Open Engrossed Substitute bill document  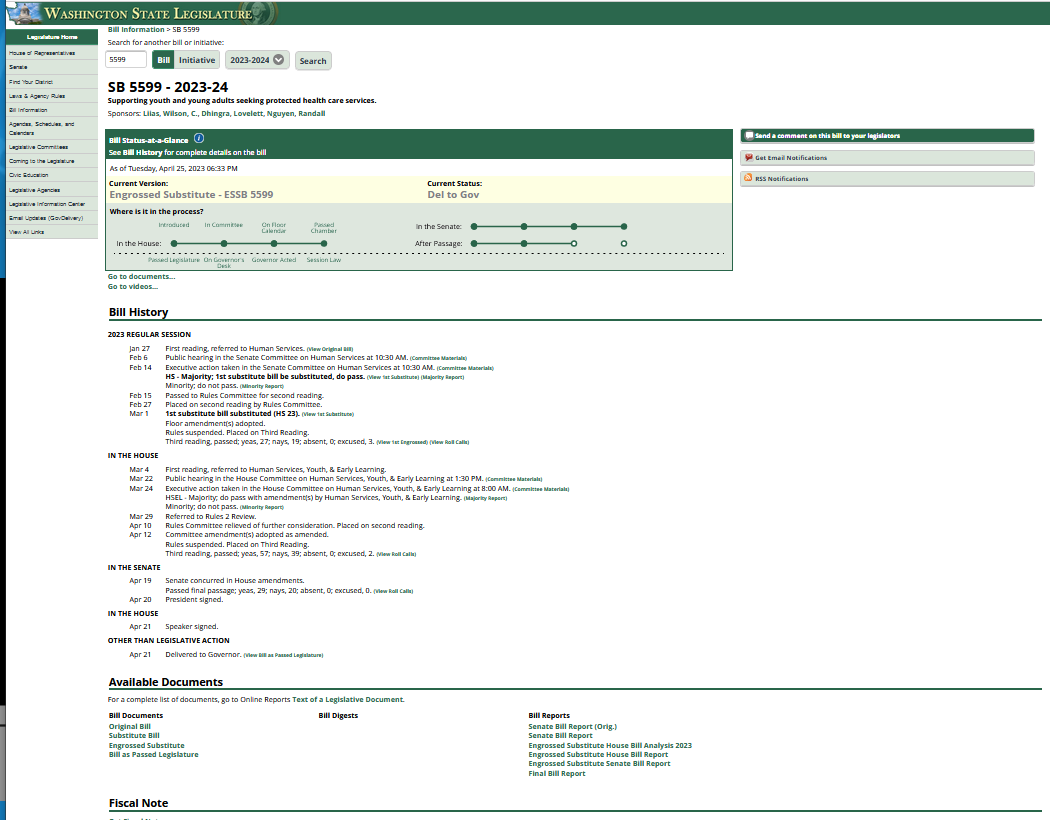[x=147, y=745]
